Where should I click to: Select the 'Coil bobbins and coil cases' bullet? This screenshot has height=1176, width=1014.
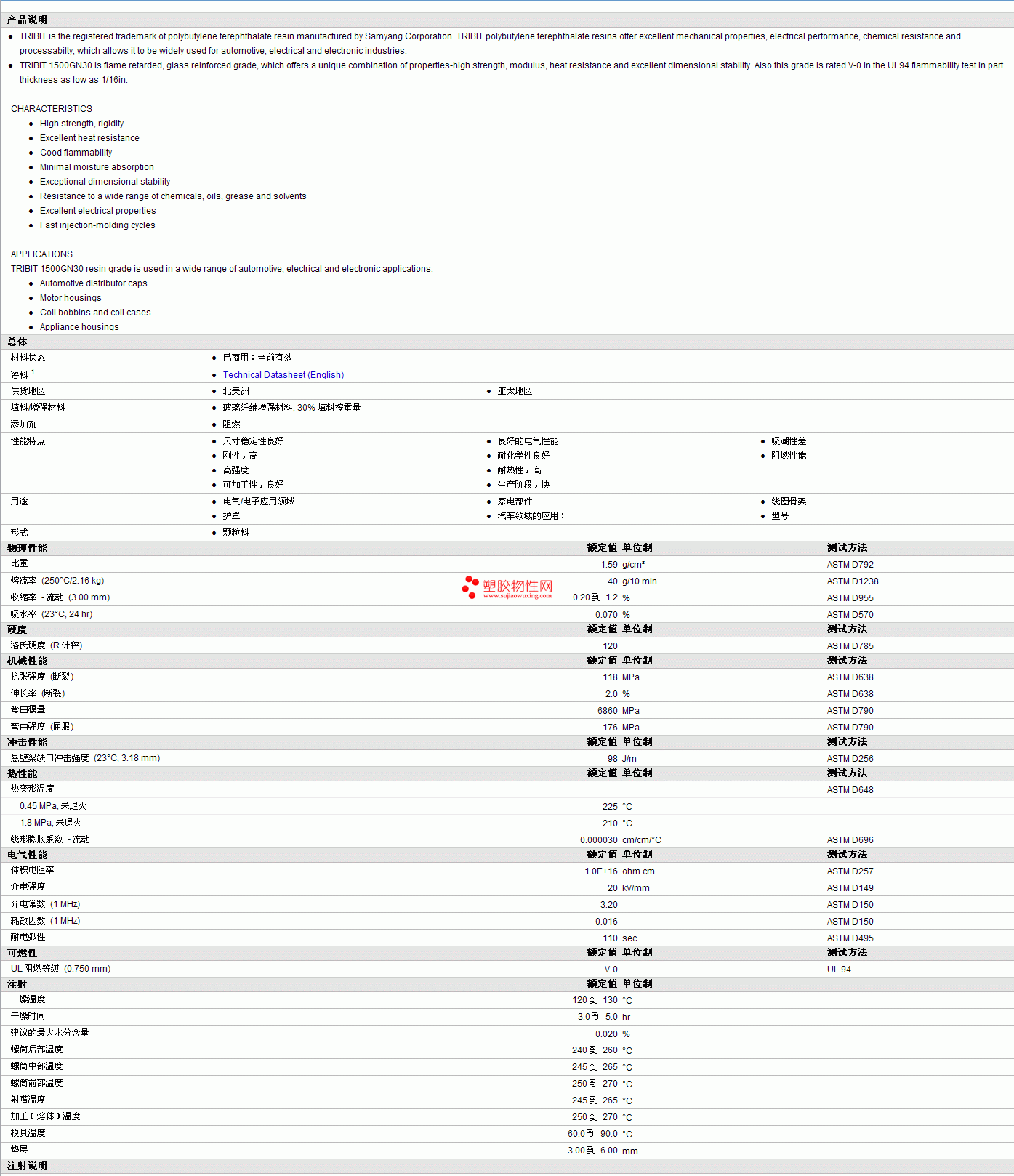[x=95, y=313]
